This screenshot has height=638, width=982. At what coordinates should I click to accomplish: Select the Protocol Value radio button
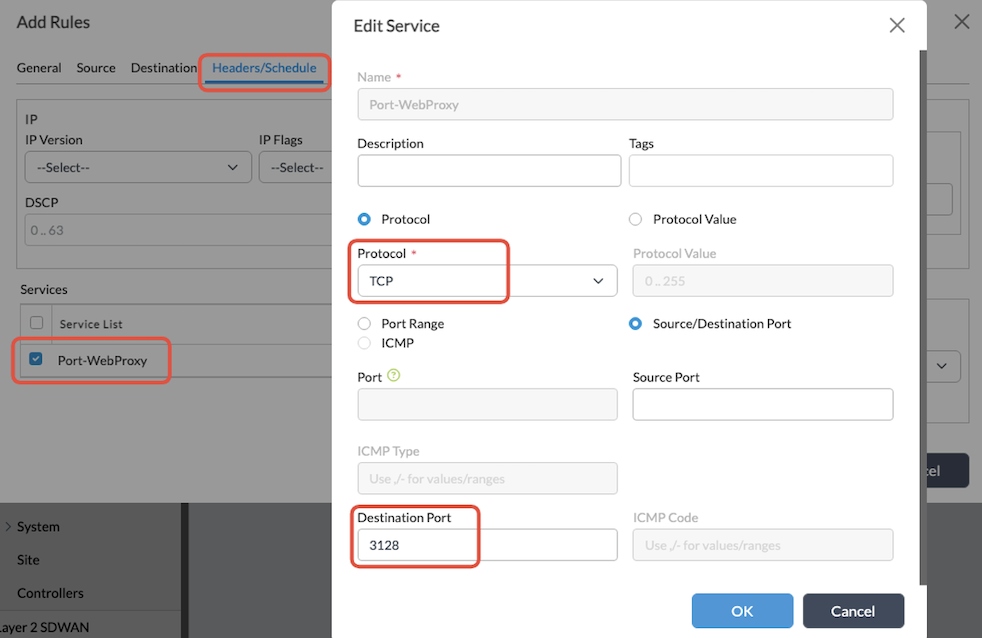click(637, 219)
